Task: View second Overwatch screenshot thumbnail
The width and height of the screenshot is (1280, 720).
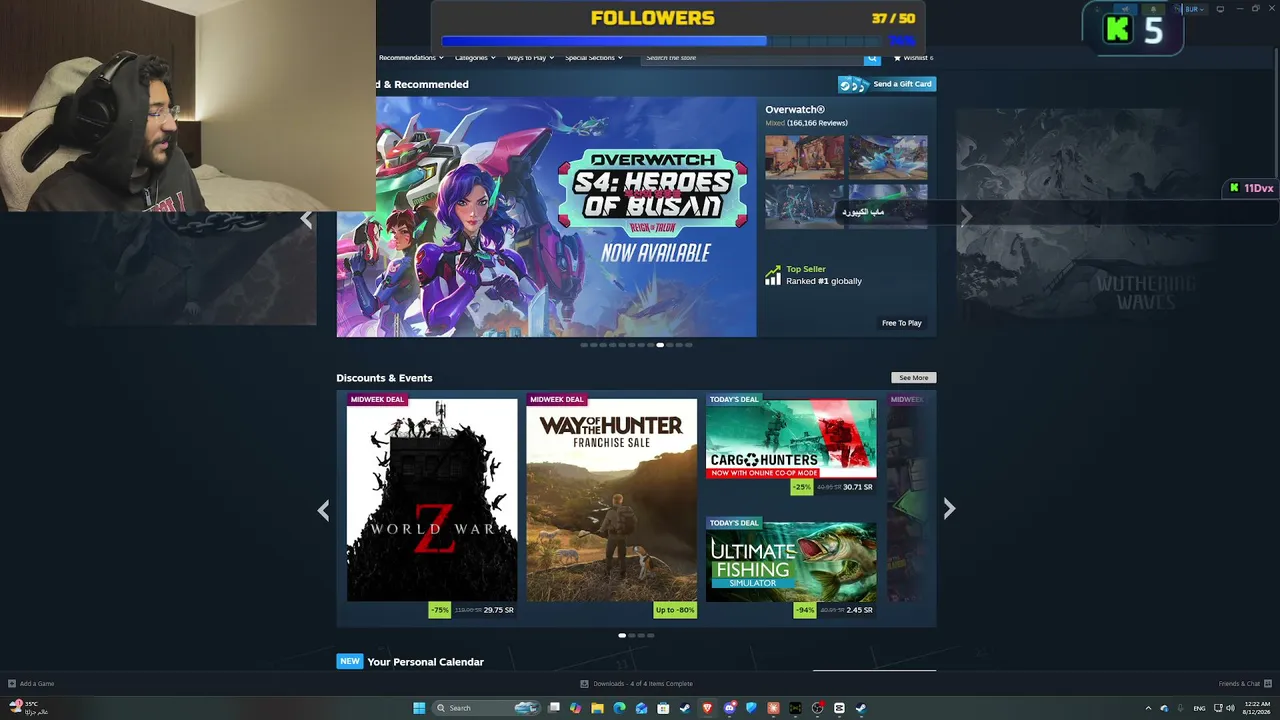Action: coord(888,157)
